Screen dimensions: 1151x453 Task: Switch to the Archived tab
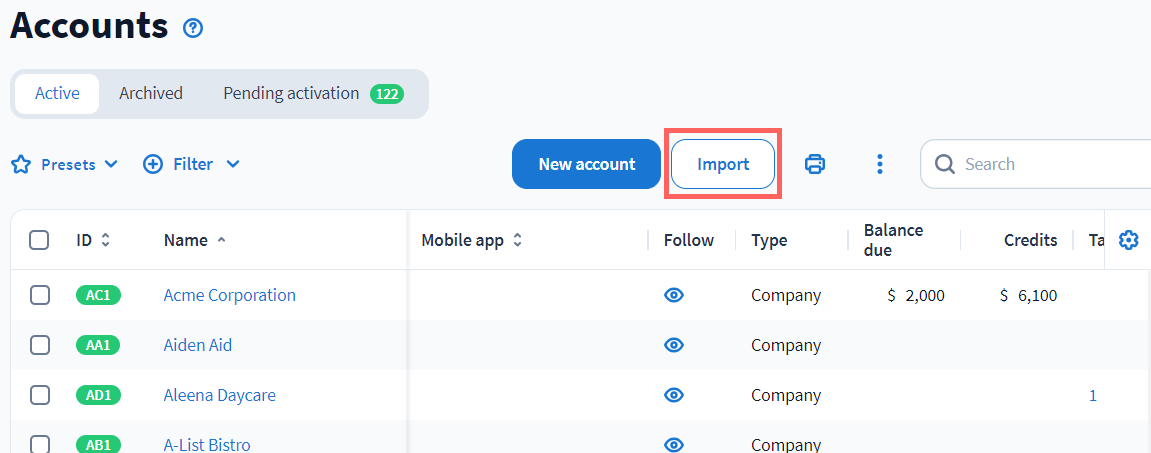151,93
